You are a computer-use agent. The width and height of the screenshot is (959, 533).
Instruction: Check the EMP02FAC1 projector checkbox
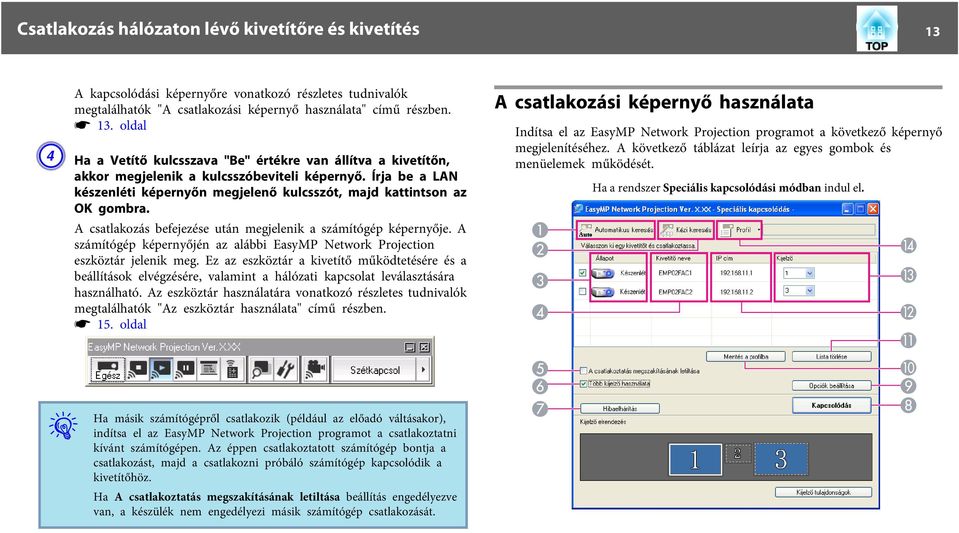[582, 274]
